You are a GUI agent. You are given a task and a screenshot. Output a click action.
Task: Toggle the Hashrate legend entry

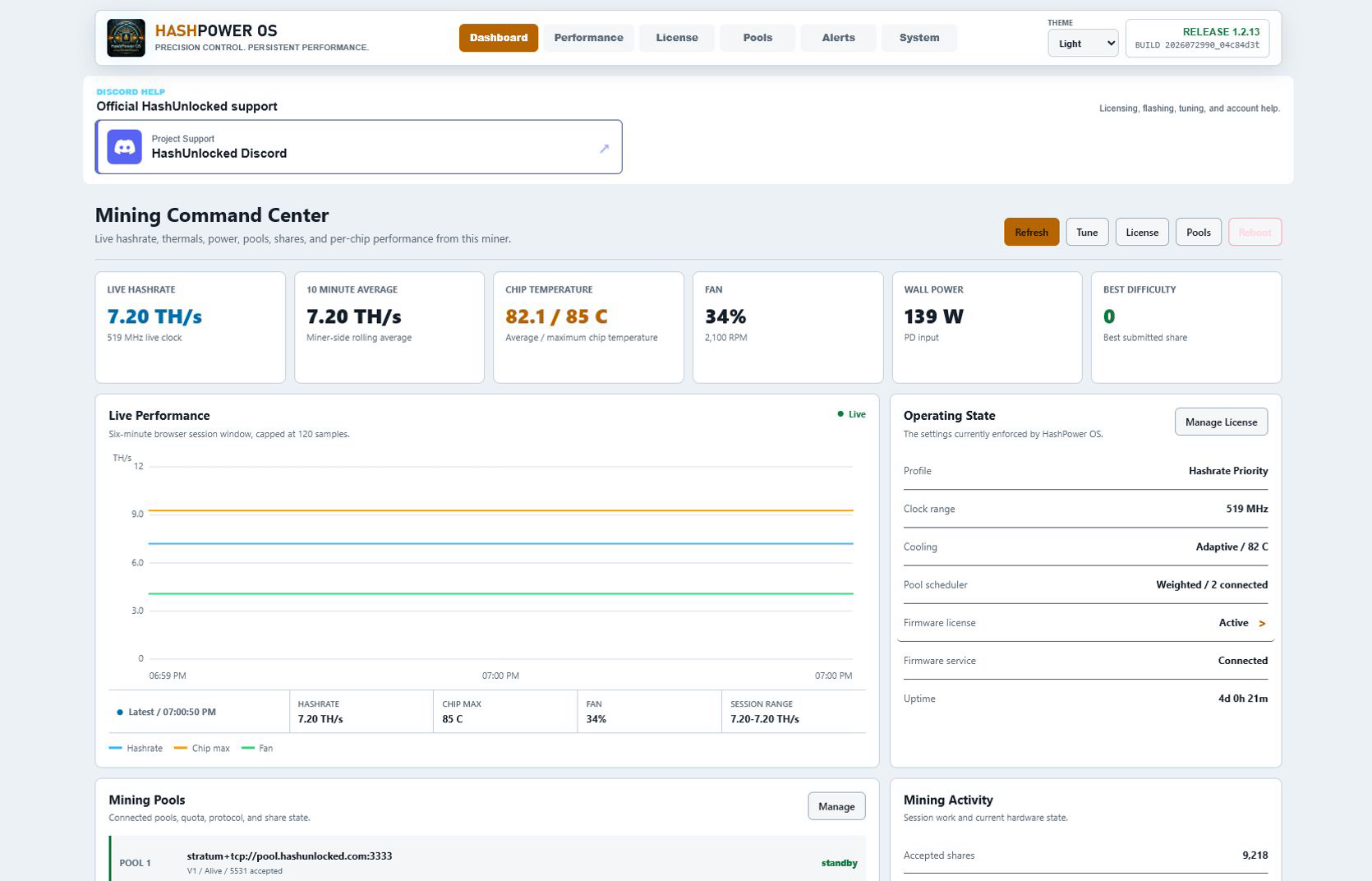pyautogui.click(x=136, y=748)
